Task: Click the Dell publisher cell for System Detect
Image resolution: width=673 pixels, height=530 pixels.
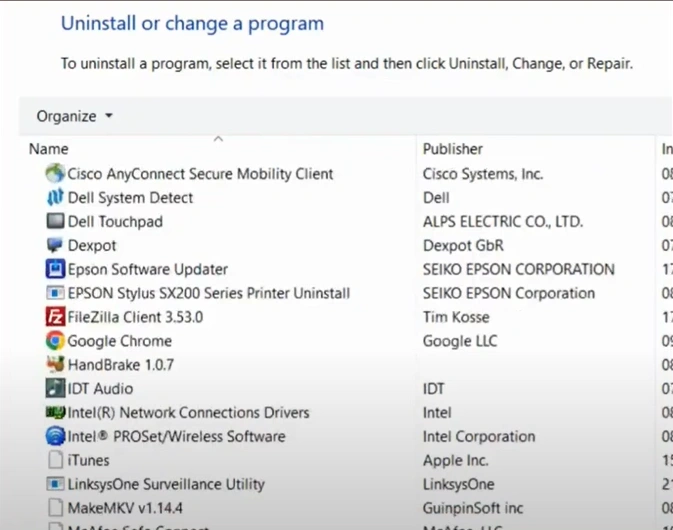Action: pyautogui.click(x=436, y=197)
